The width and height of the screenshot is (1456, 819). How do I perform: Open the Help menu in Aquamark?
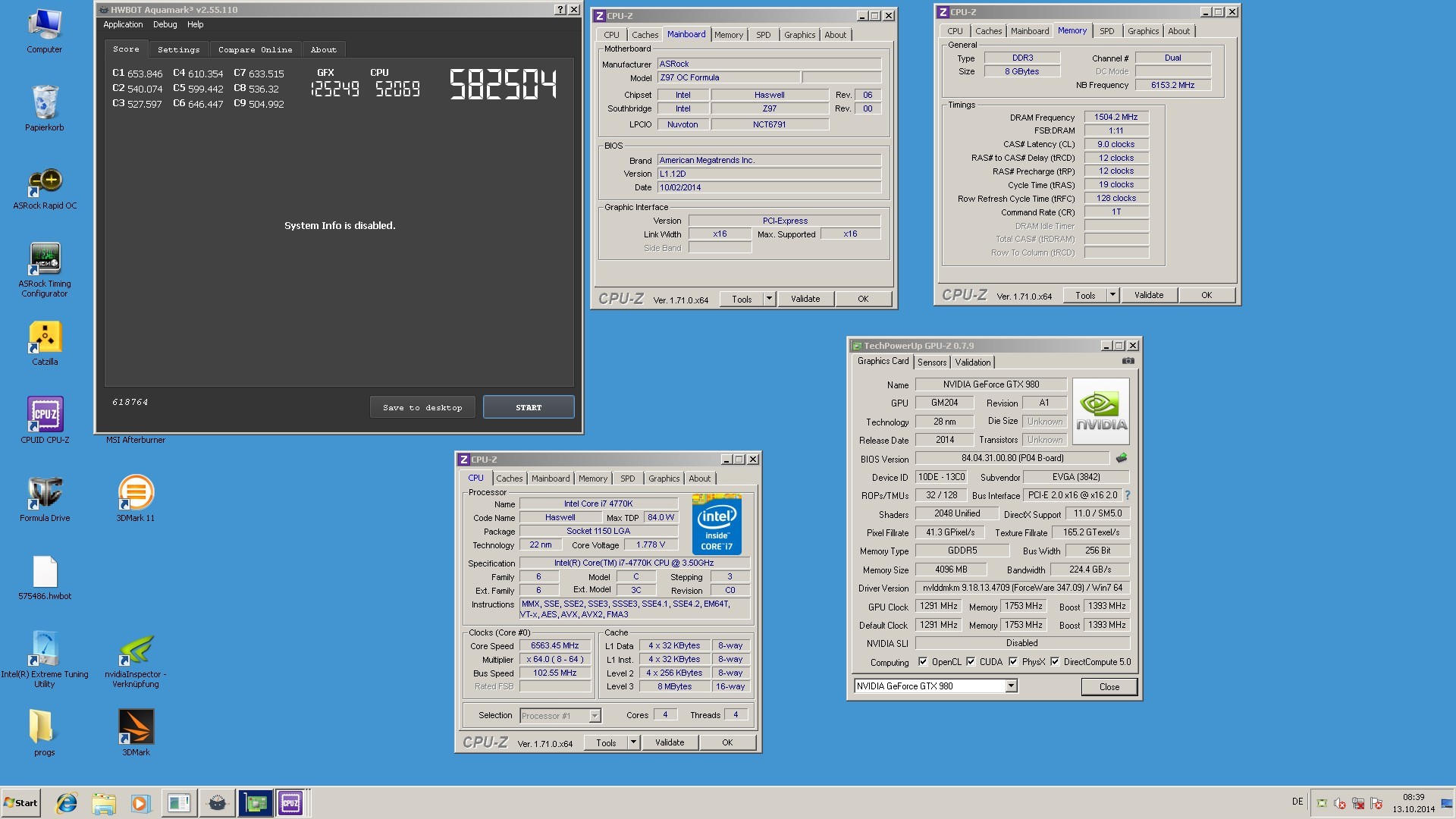tap(195, 24)
